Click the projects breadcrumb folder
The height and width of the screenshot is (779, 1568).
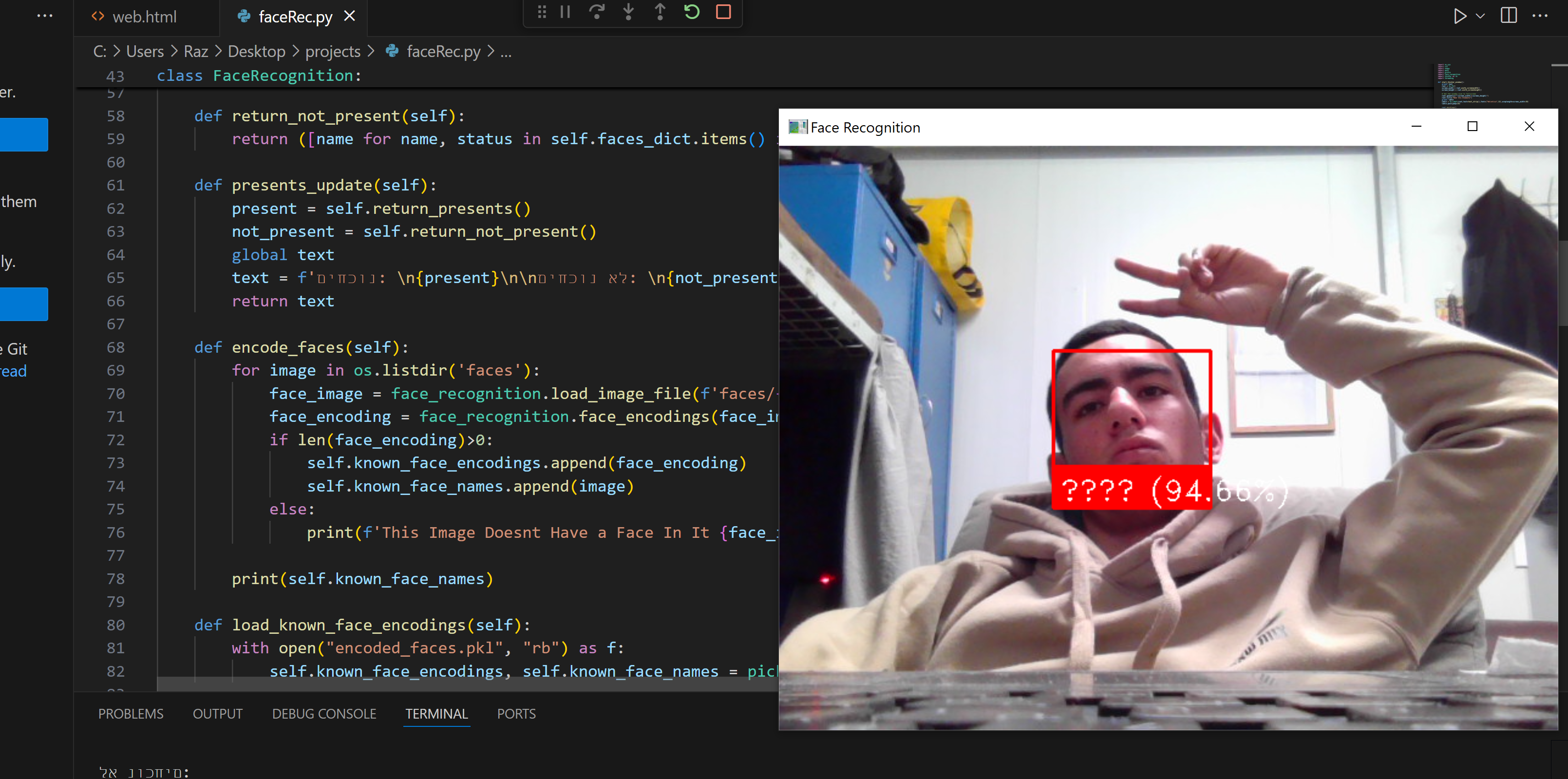pos(332,52)
